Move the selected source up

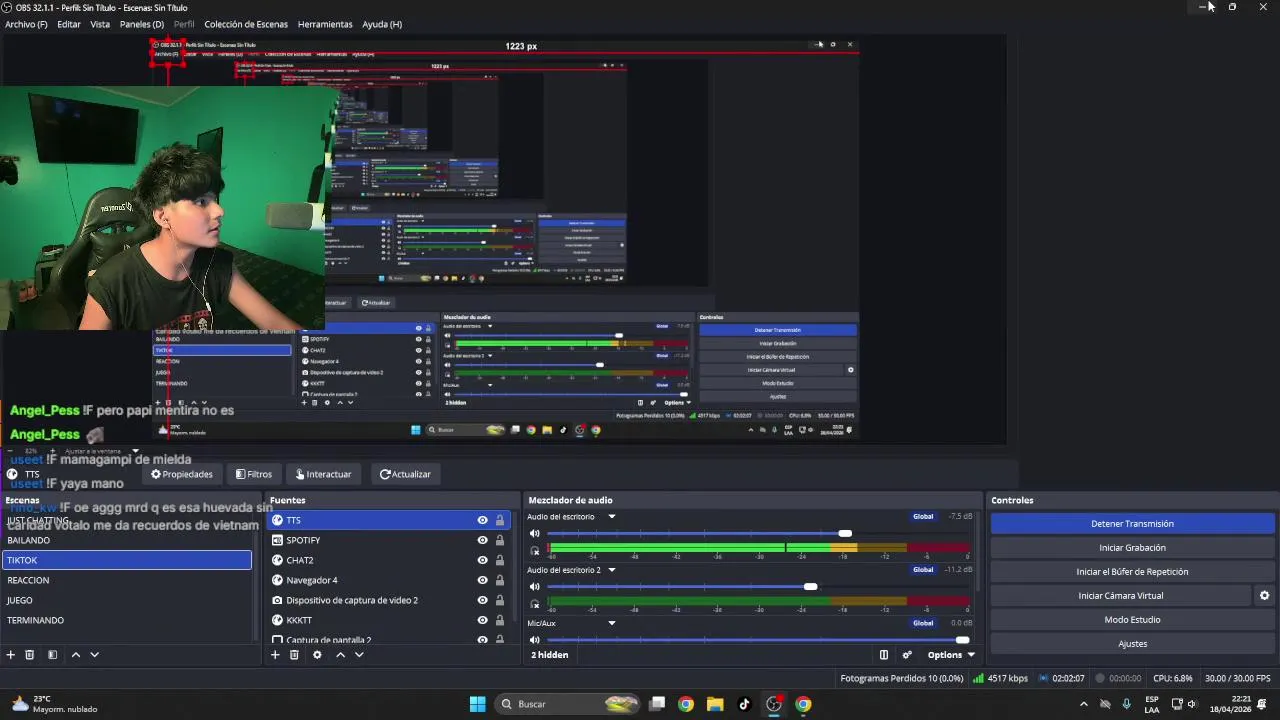click(340, 655)
